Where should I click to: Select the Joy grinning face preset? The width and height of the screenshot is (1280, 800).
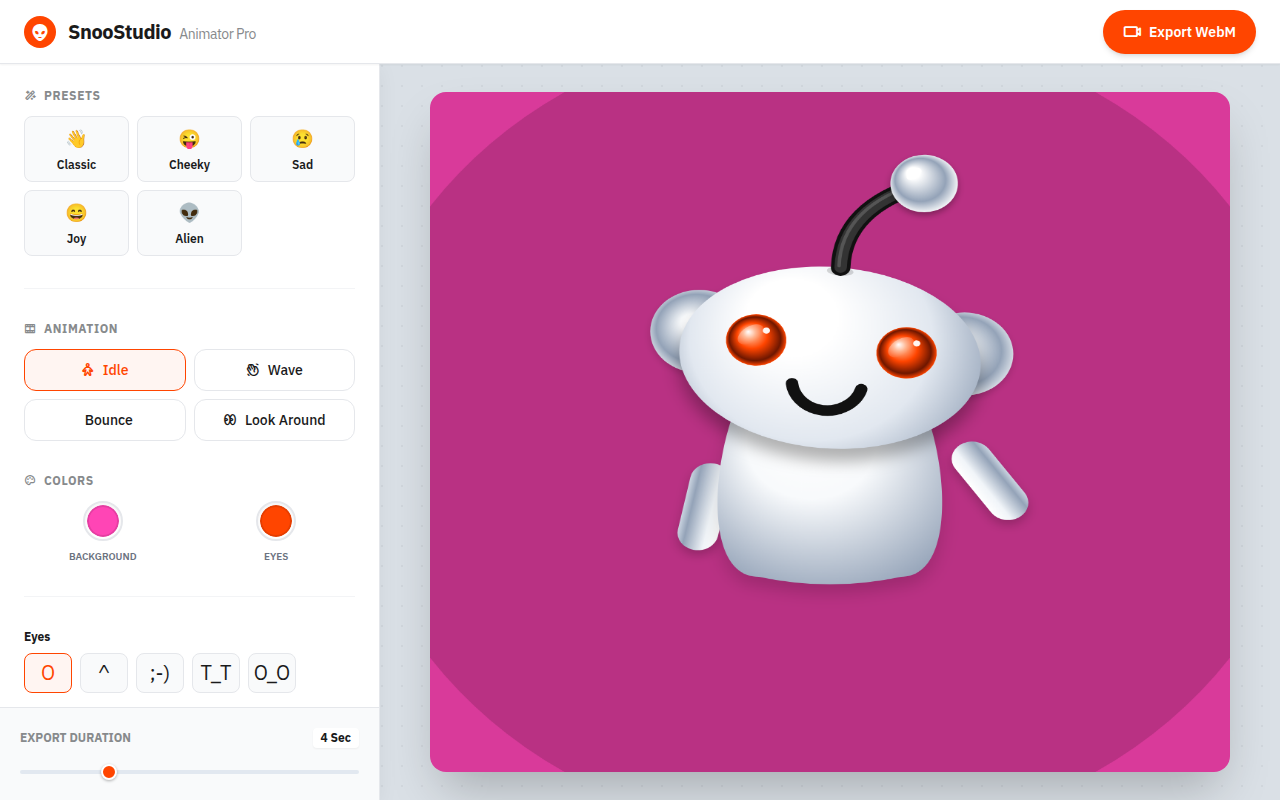coord(76,223)
